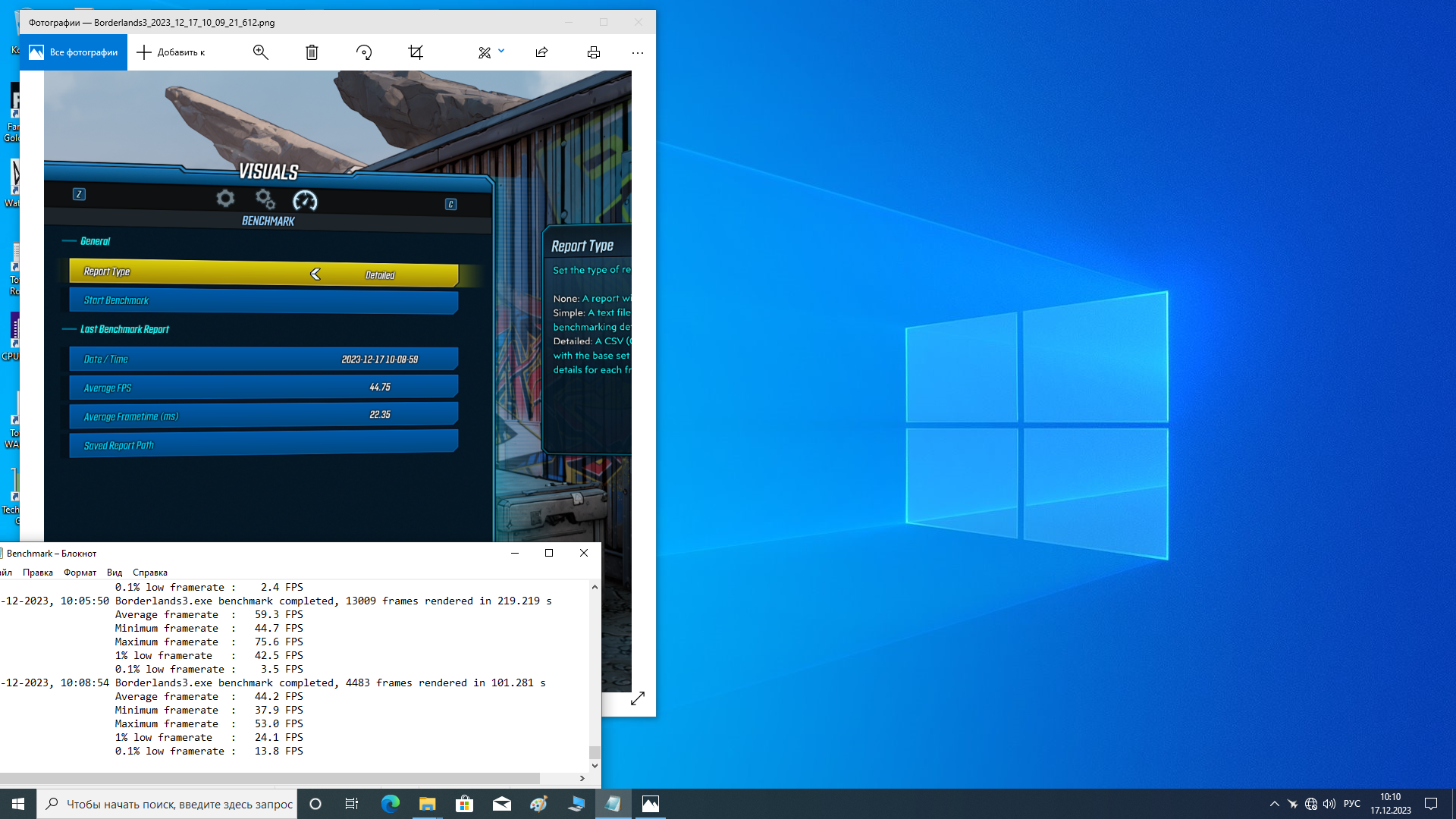Click the print icon in Photos

(x=594, y=52)
